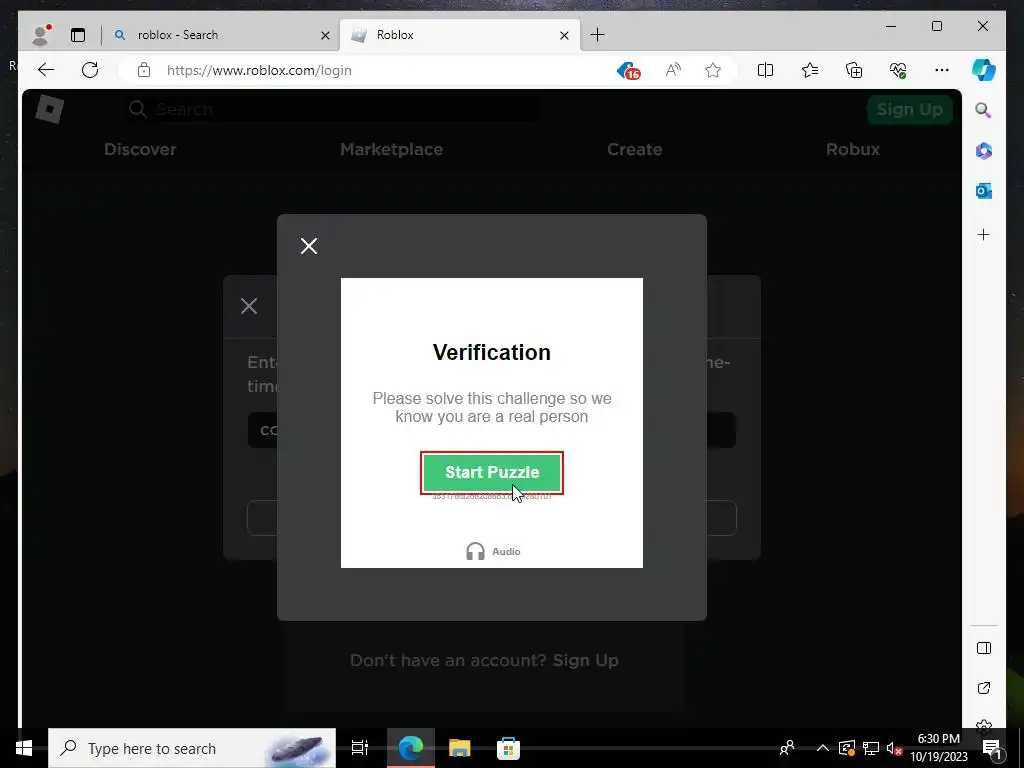The image size is (1024, 768).
Task: Open the Discover menu item
Action: point(140,150)
